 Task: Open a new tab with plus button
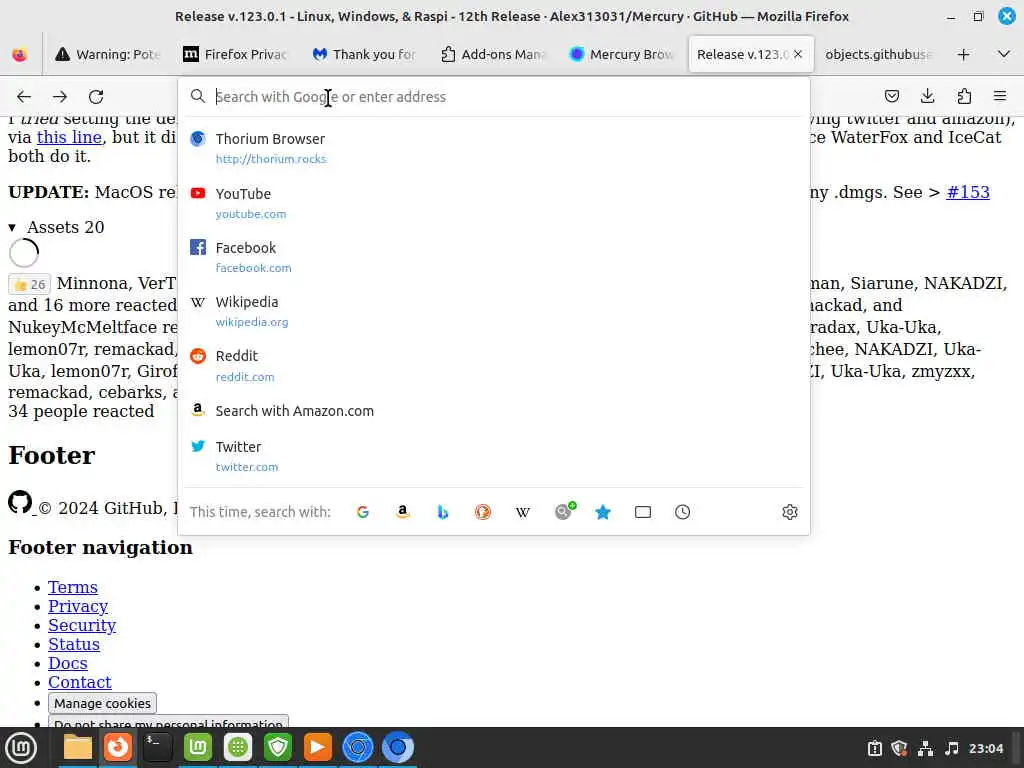963,55
